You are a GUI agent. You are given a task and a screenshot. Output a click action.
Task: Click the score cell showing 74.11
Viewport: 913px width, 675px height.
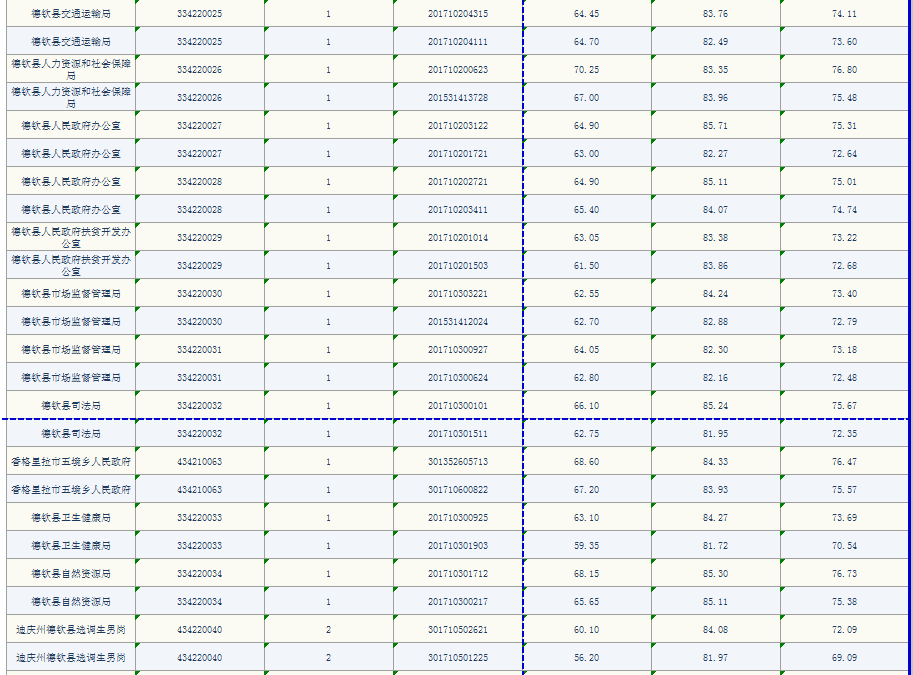[844, 14]
